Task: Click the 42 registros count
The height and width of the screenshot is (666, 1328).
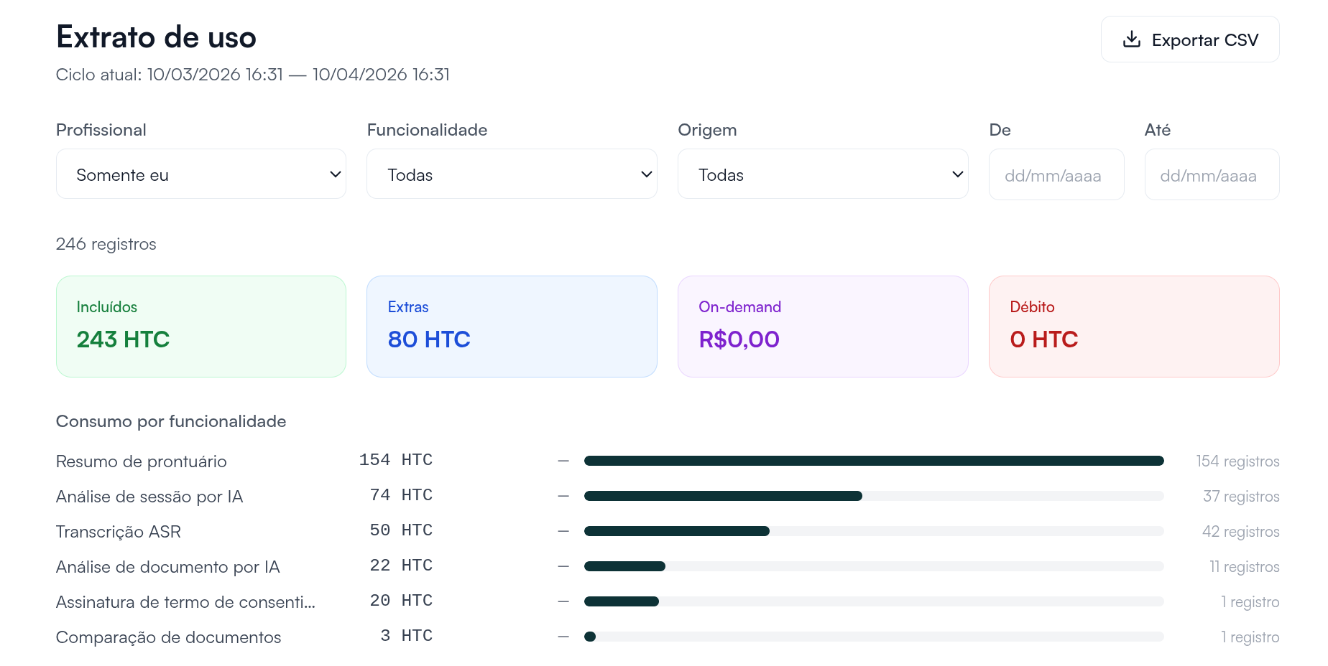Action: pyautogui.click(x=1241, y=531)
